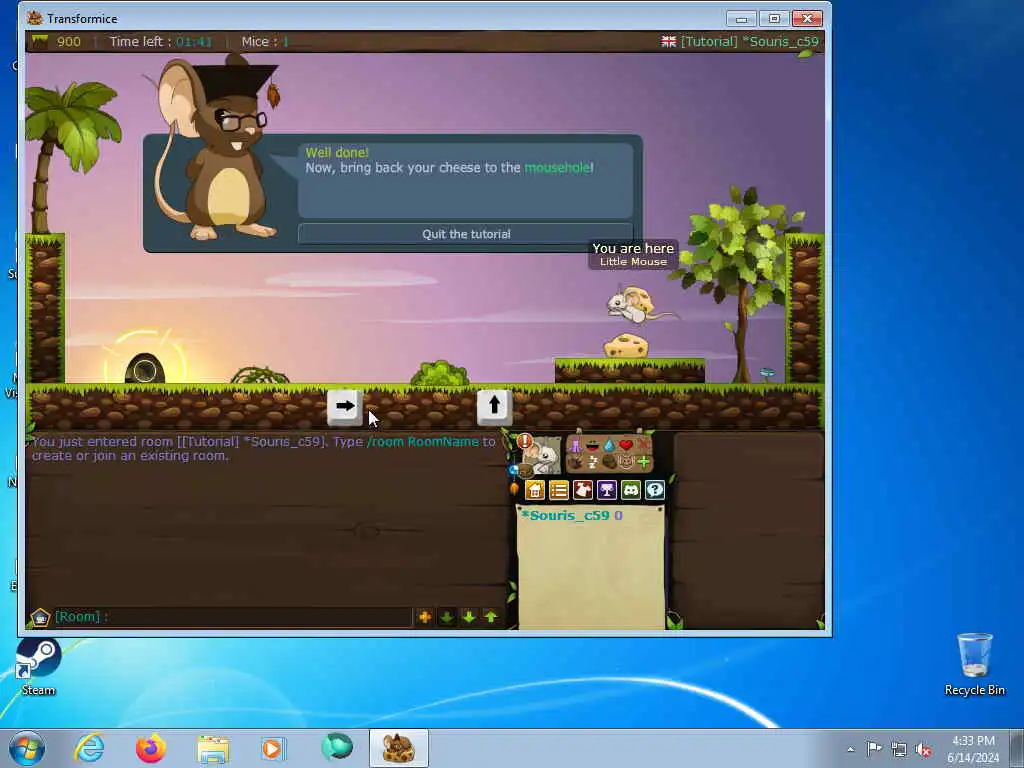Screen dimensions: 1024x768
Task: Click the muted volume tray icon
Action: 923,749
